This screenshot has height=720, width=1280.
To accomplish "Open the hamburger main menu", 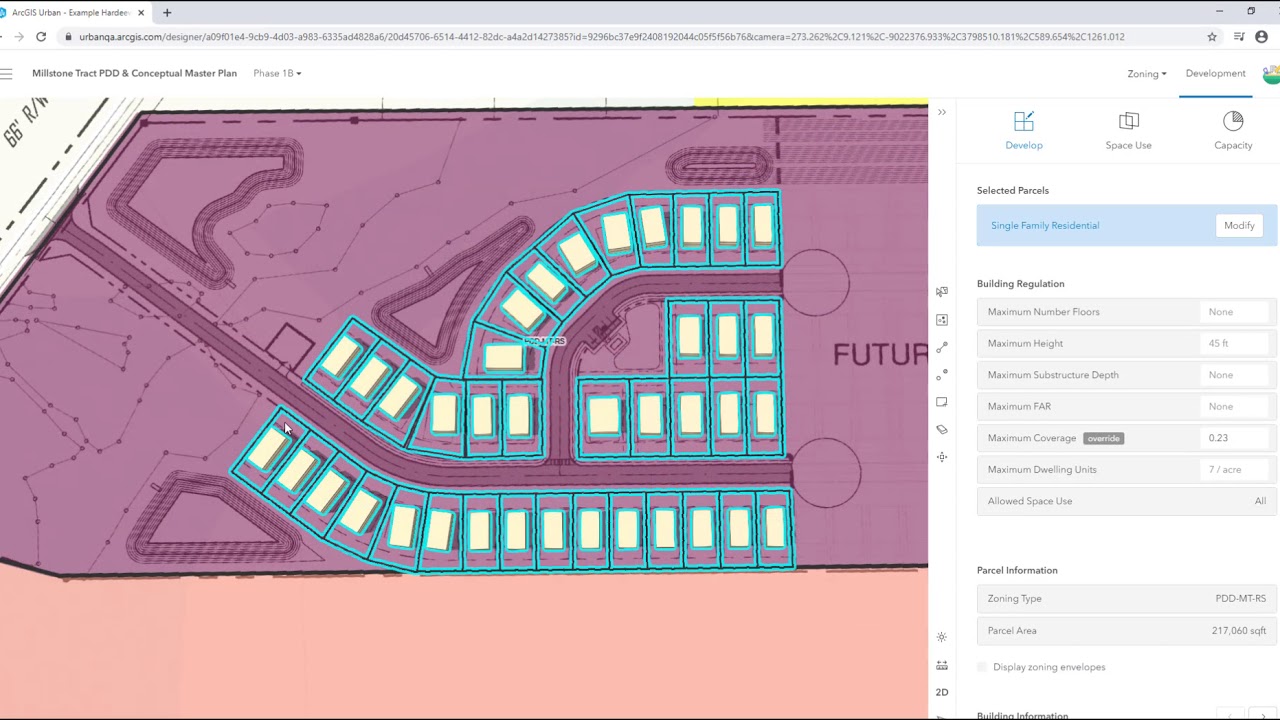I will [6, 73].
